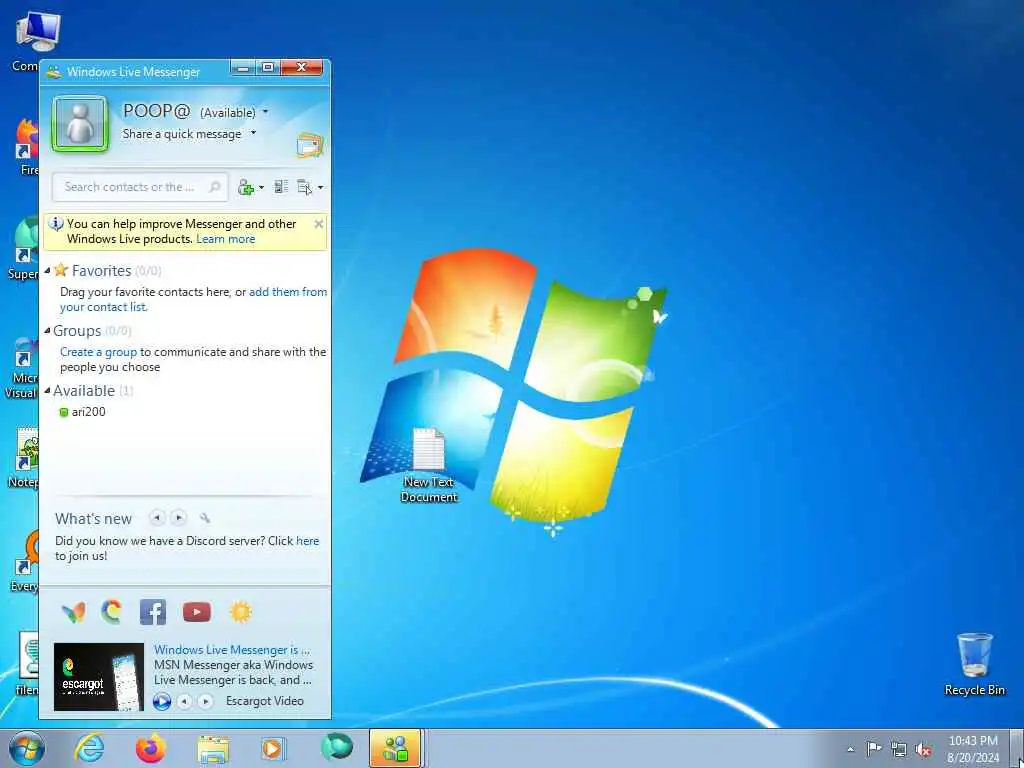Click the Create a group link
1024x768 pixels.
98,352
